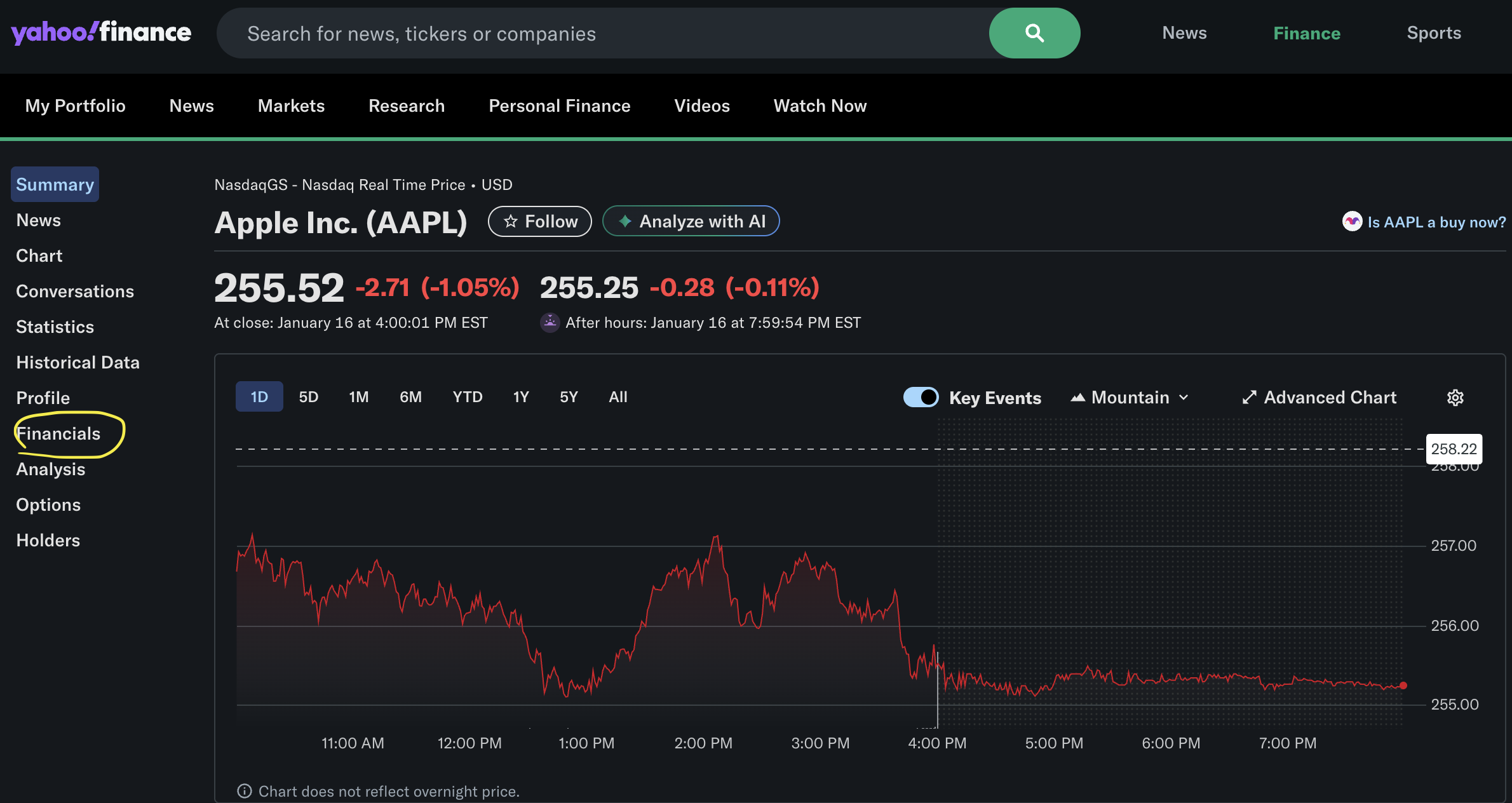The width and height of the screenshot is (1512, 803).
Task: Open chart settings gear icon
Action: [x=1455, y=398]
